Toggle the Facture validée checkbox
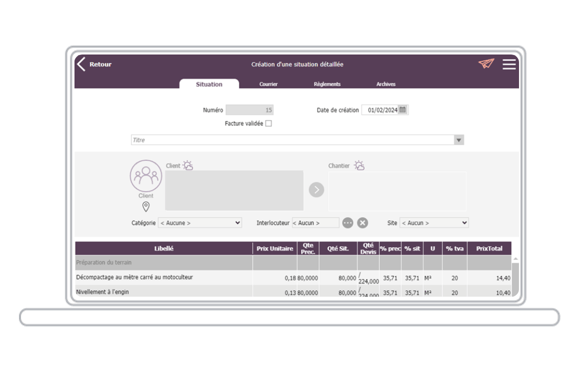This screenshot has height=375, width=580. (269, 124)
